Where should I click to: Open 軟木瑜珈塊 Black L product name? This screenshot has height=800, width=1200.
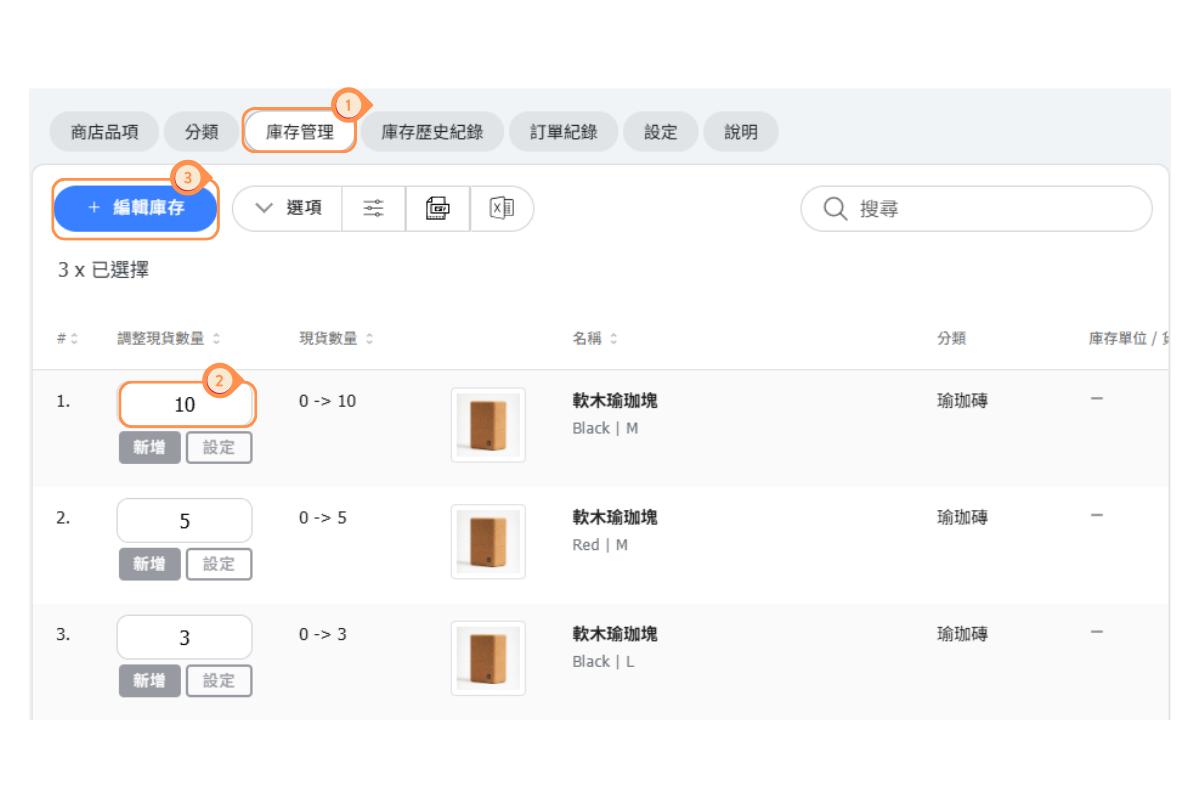(614, 634)
